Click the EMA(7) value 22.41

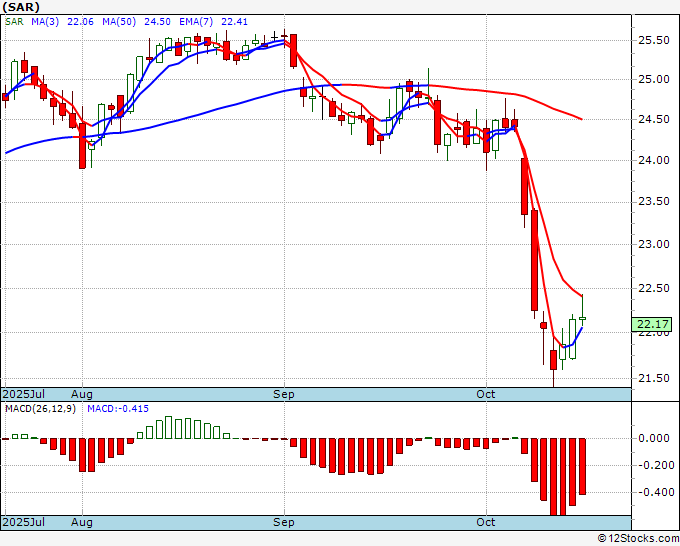[234, 21]
